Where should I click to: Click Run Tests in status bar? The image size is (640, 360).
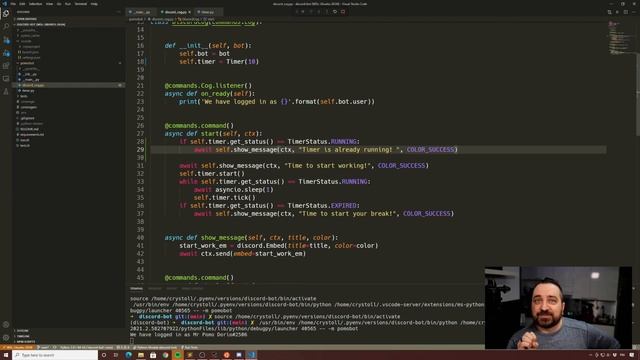point(190,347)
